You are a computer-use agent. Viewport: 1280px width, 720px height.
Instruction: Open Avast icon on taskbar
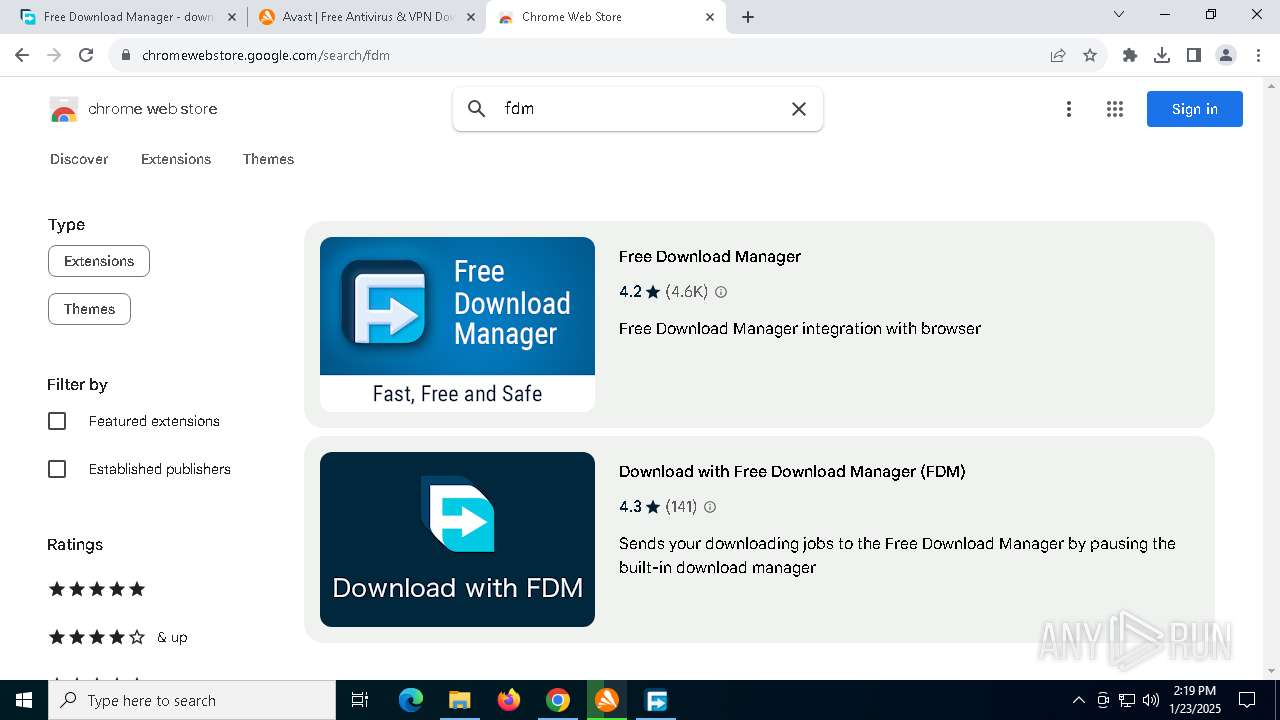[x=607, y=700]
